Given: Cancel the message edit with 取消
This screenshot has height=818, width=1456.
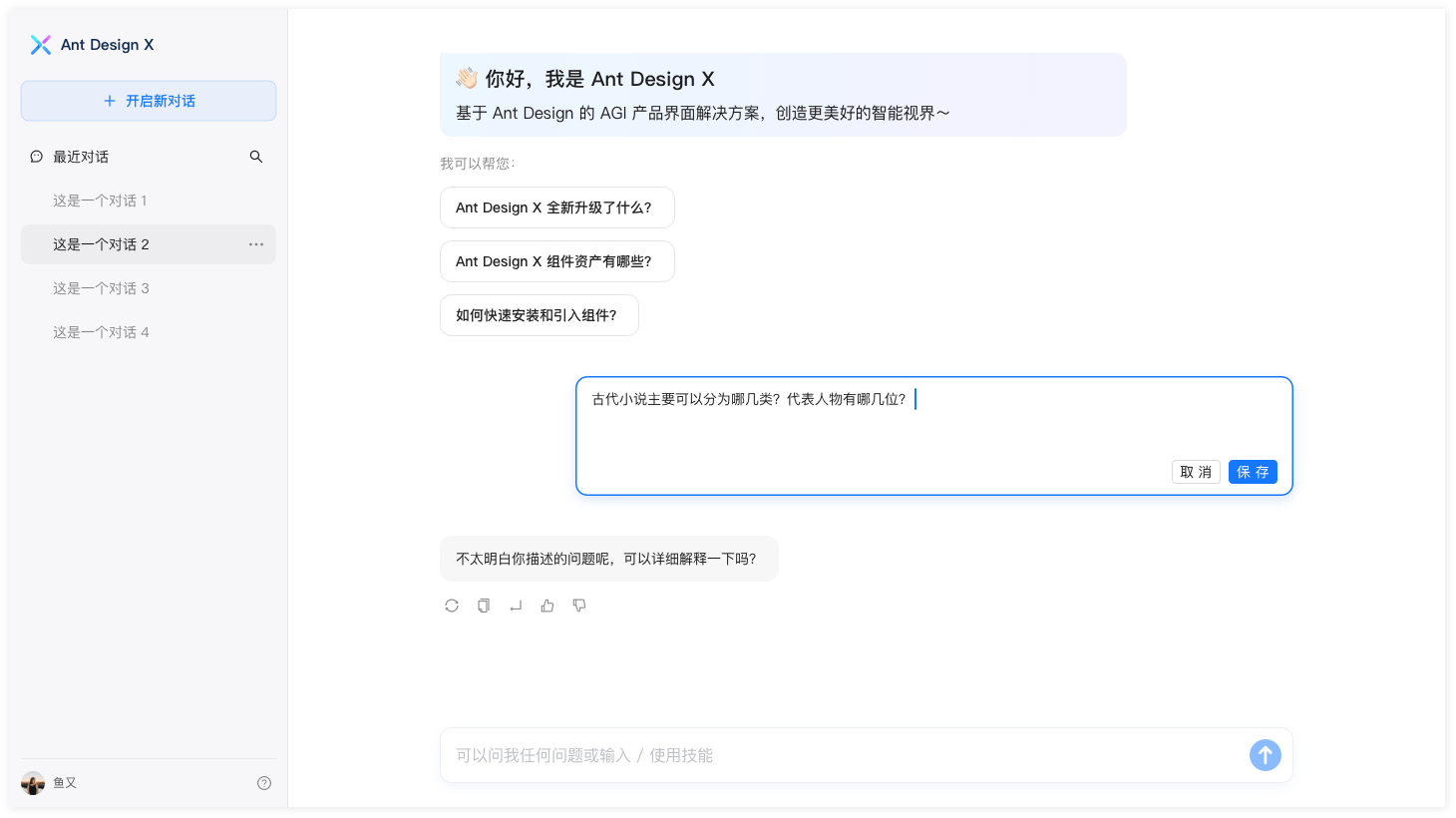Looking at the screenshot, I should pyautogui.click(x=1196, y=472).
